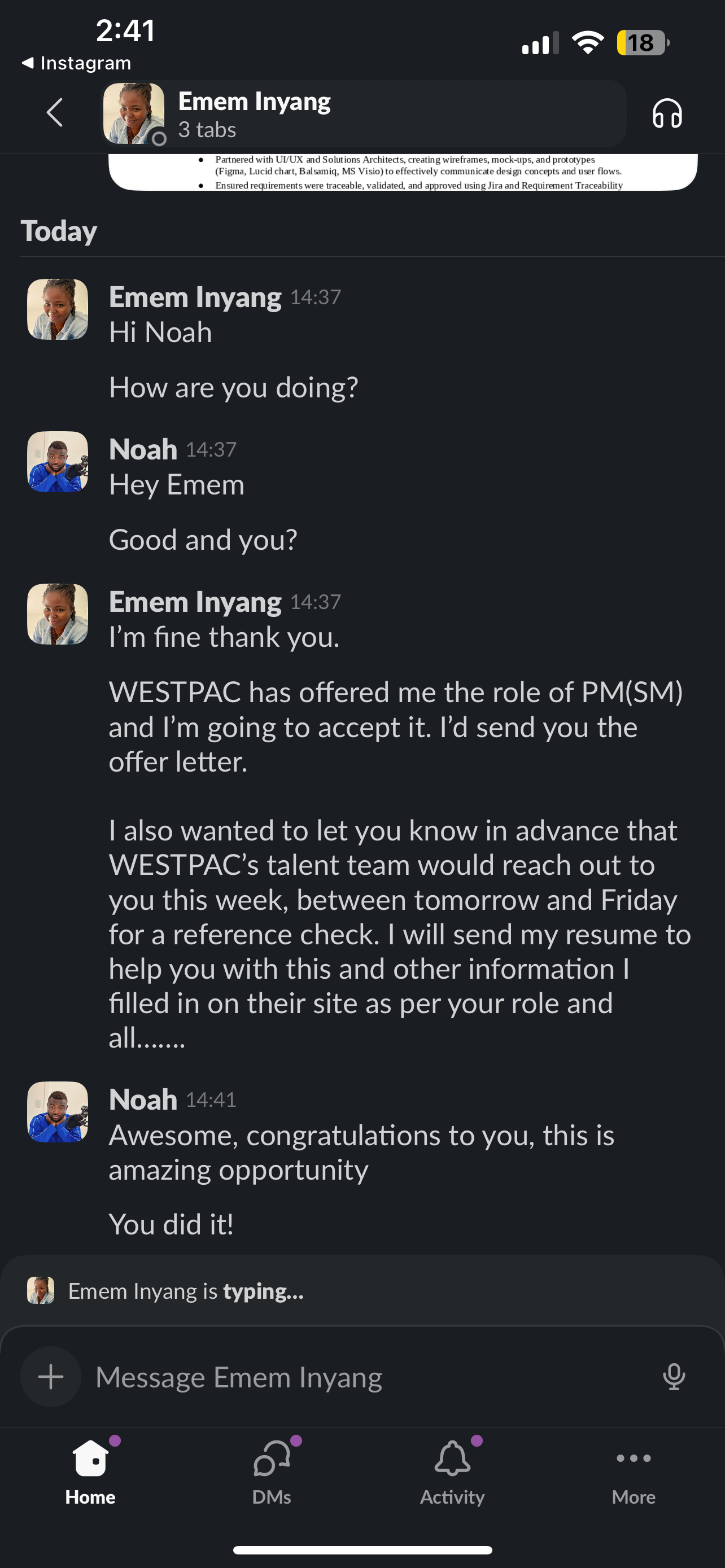Tap the message input field
The height and width of the screenshot is (1568, 725).
(304, 1376)
